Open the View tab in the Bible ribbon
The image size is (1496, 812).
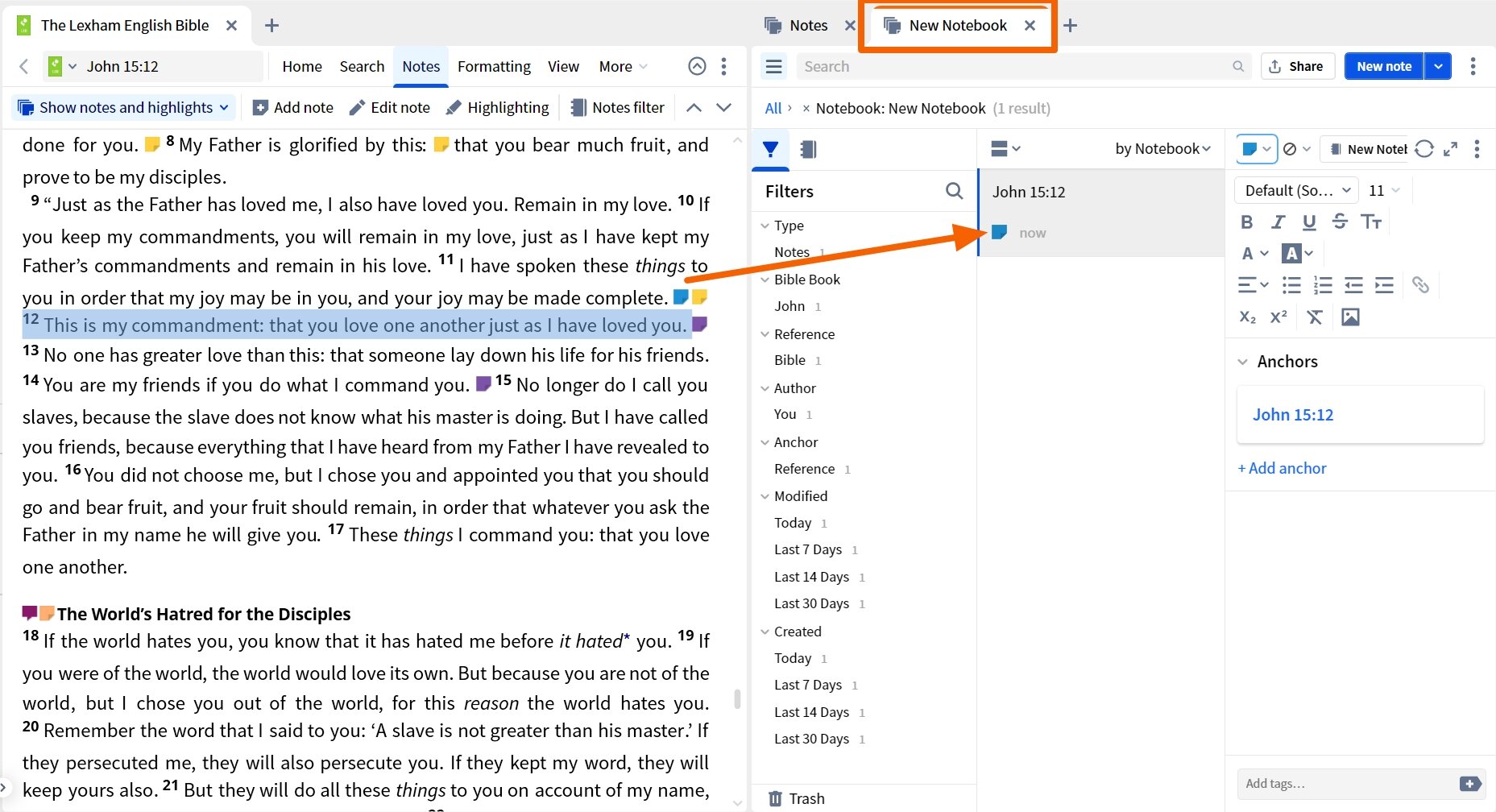click(563, 66)
